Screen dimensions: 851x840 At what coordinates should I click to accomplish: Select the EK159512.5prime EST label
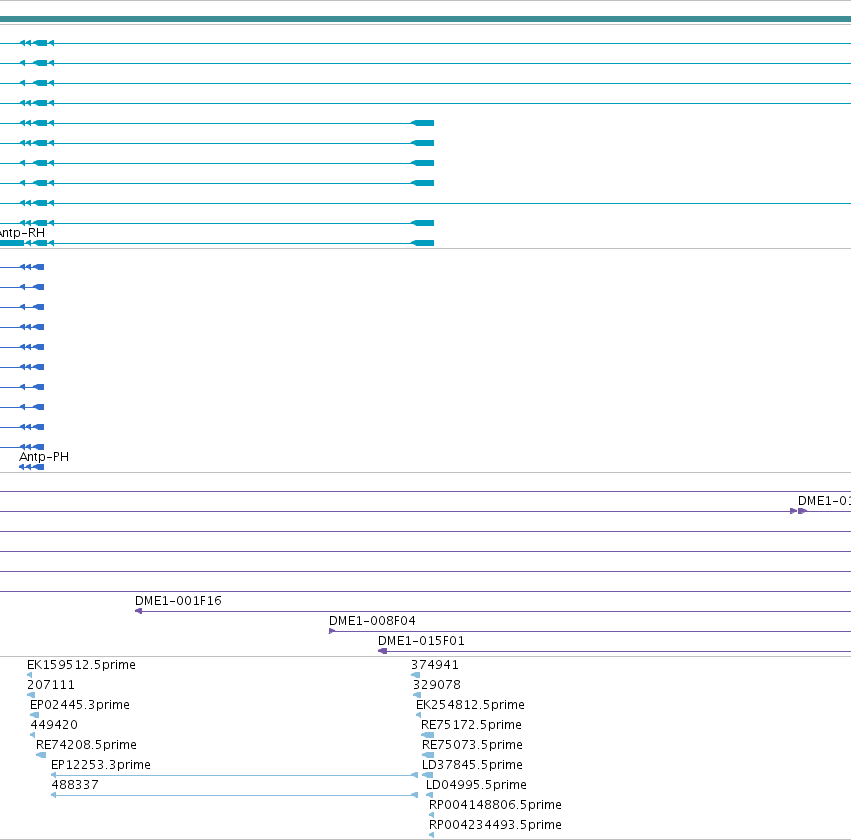pyautogui.click(x=81, y=665)
